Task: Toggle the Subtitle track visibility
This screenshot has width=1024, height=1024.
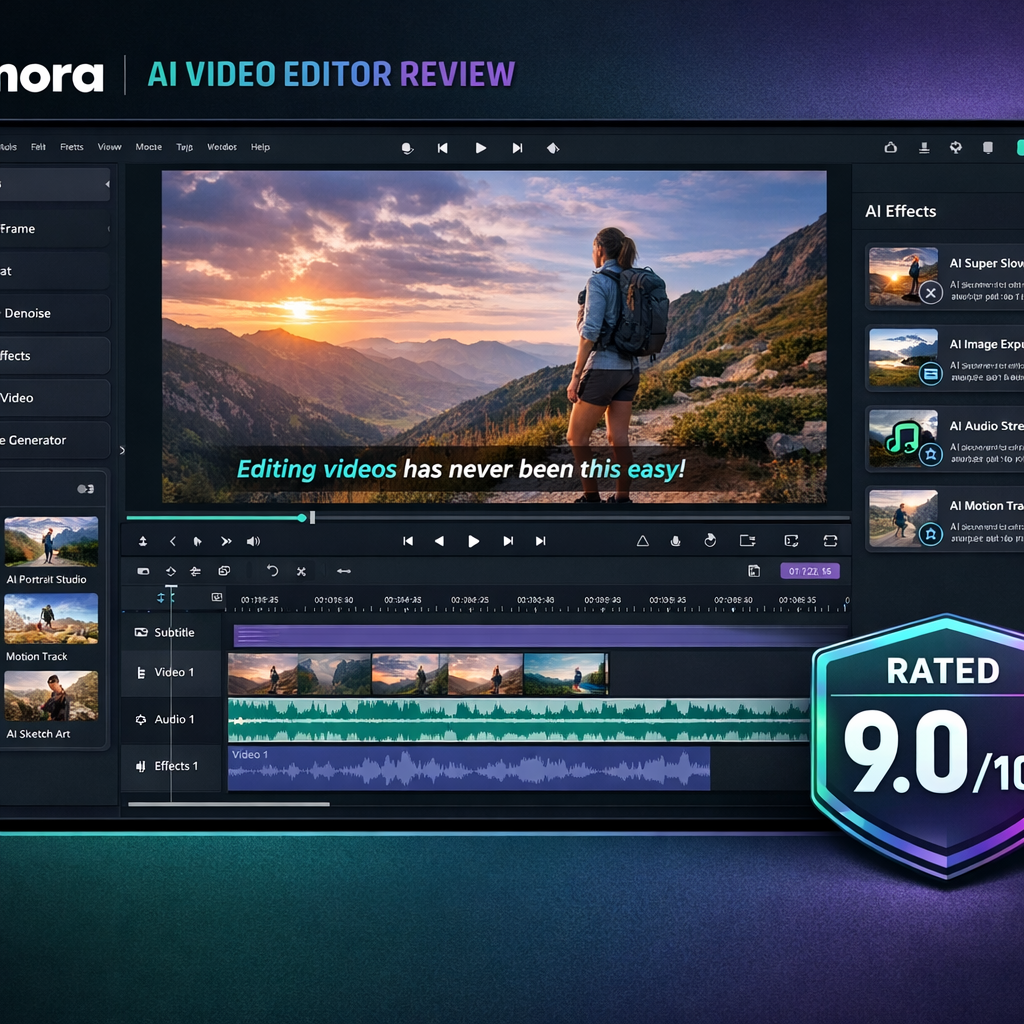Action: tap(141, 632)
